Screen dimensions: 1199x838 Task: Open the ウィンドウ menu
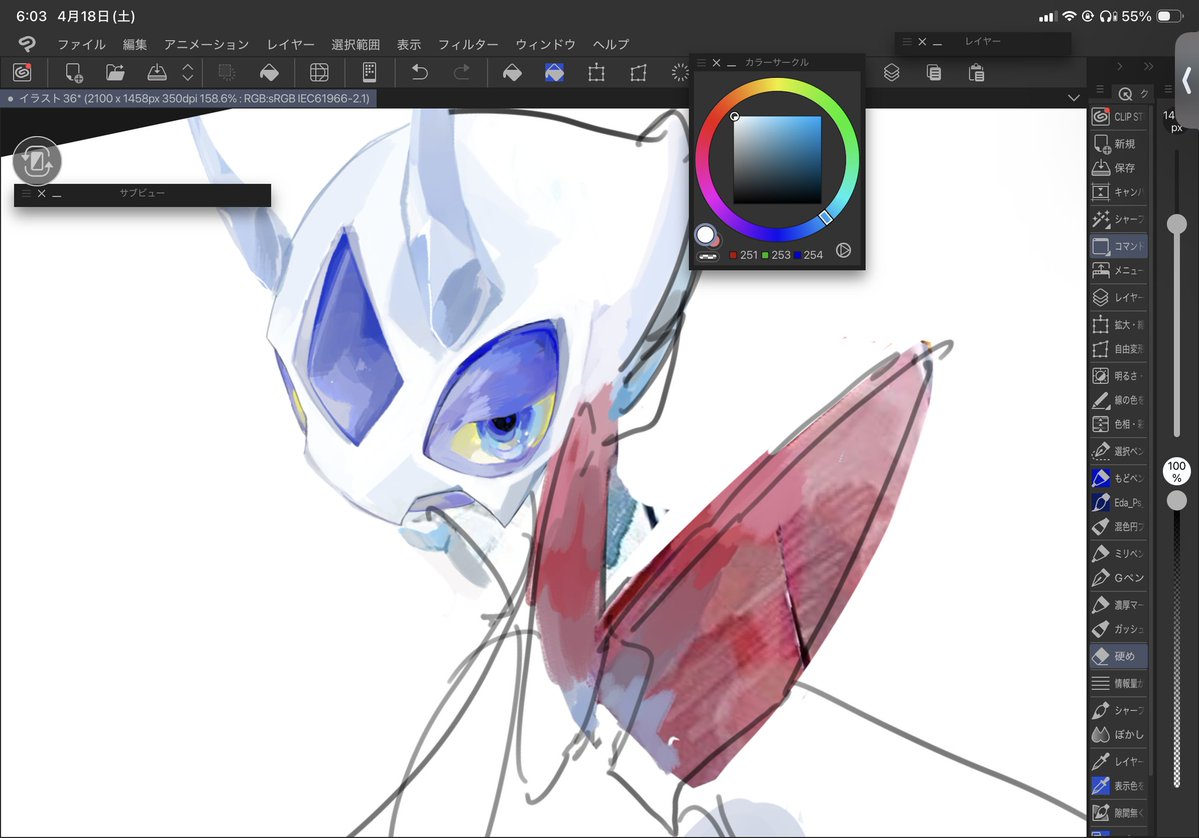click(x=545, y=44)
